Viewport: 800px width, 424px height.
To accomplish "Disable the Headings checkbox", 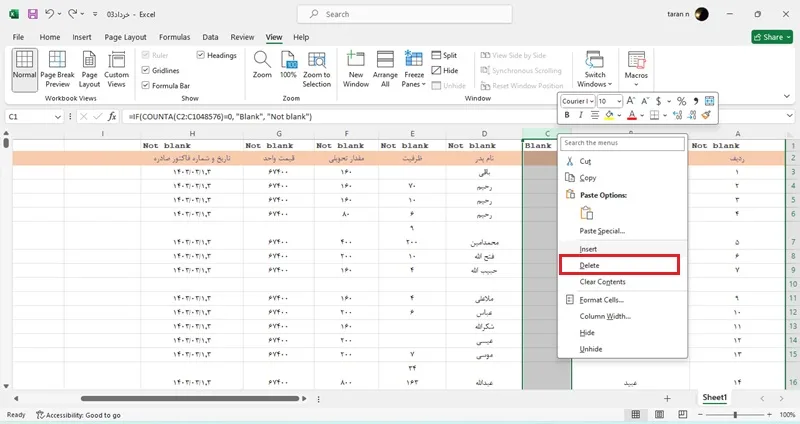I will [x=201, y=55].
